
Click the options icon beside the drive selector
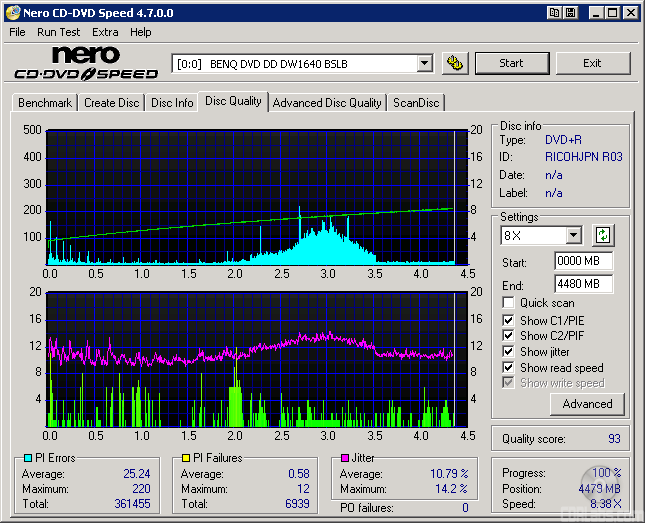click(455, 63)
